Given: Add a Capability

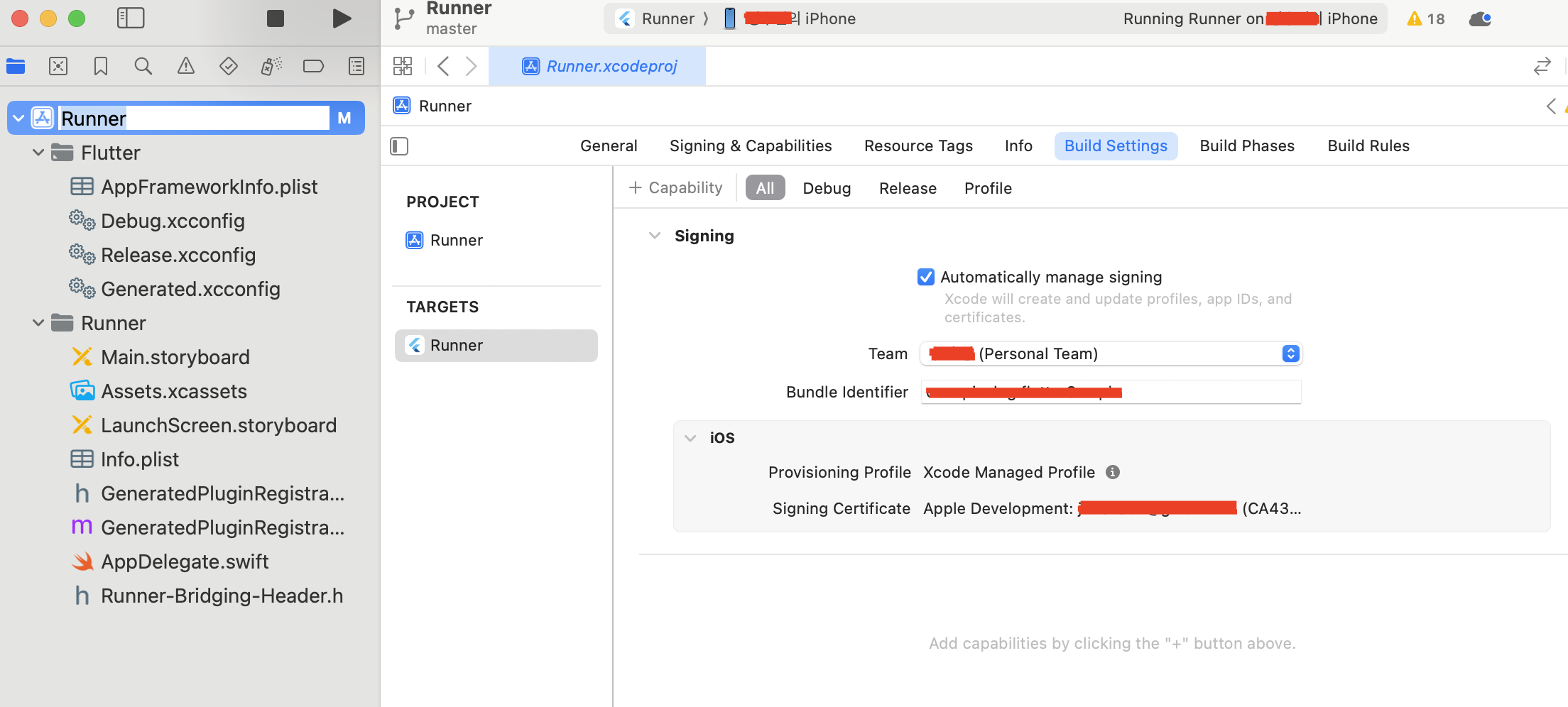Looking at the screenshot, I should 675,188.
